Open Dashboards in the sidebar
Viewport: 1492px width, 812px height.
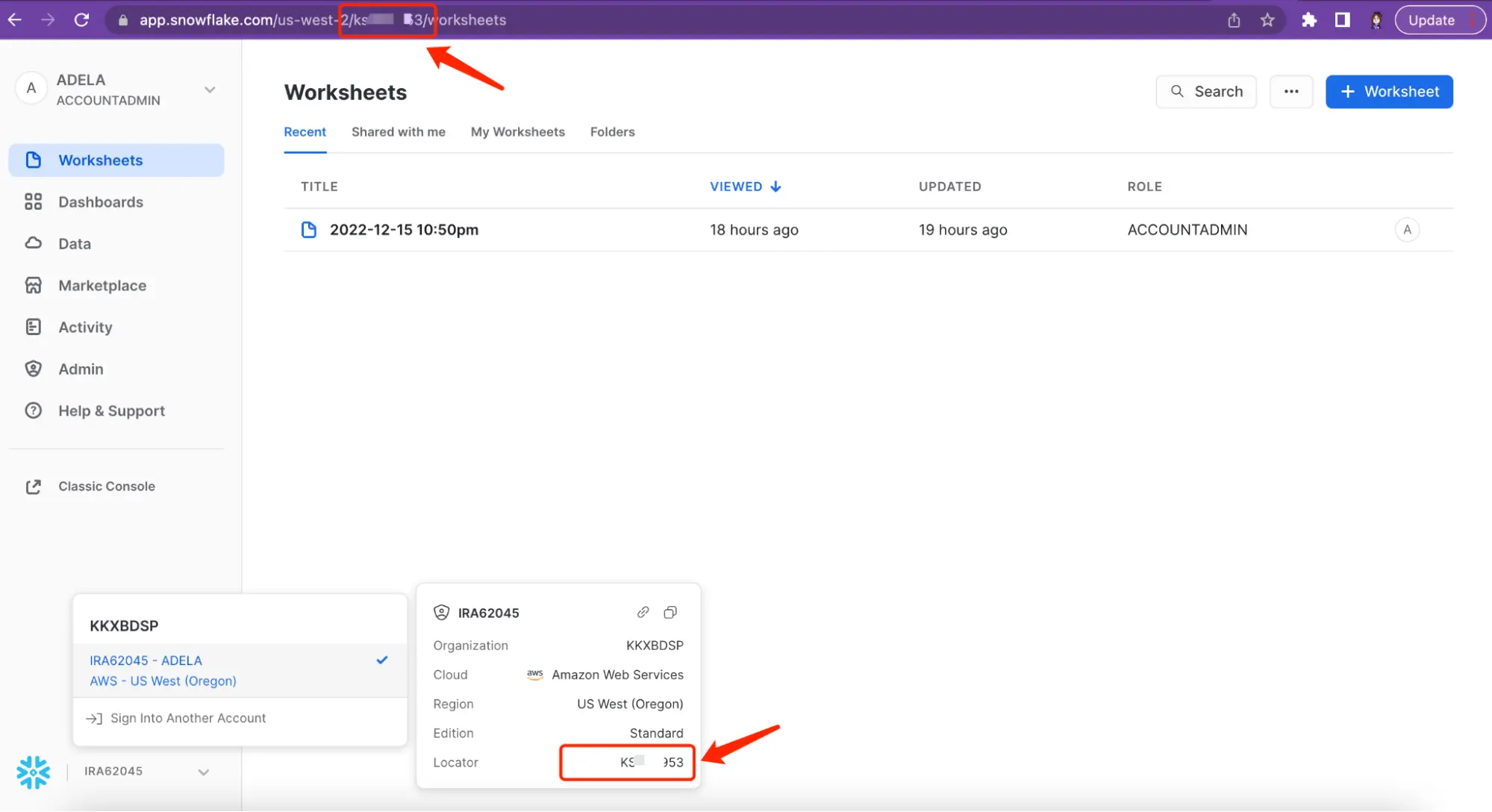[116, 202]
